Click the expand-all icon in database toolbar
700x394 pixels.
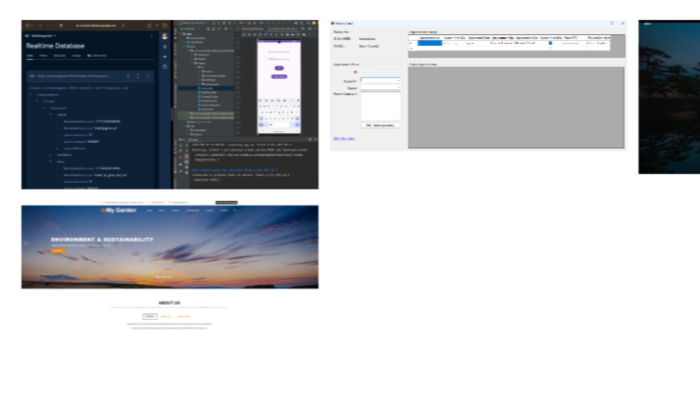pos(128,76)
